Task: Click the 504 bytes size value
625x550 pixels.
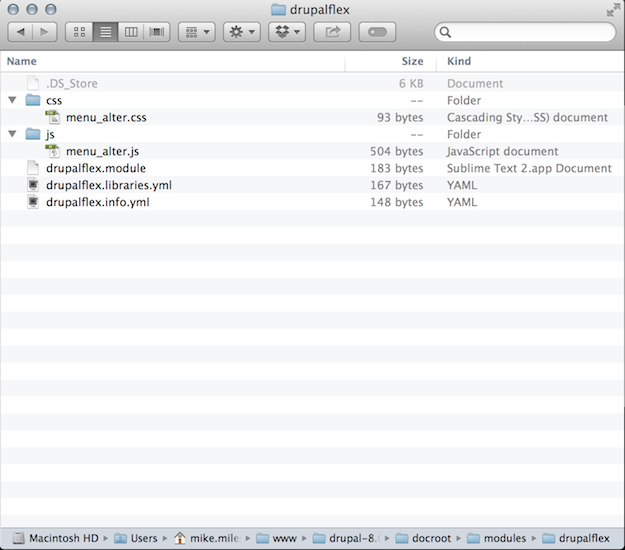Action: click(x=397, y=151)
